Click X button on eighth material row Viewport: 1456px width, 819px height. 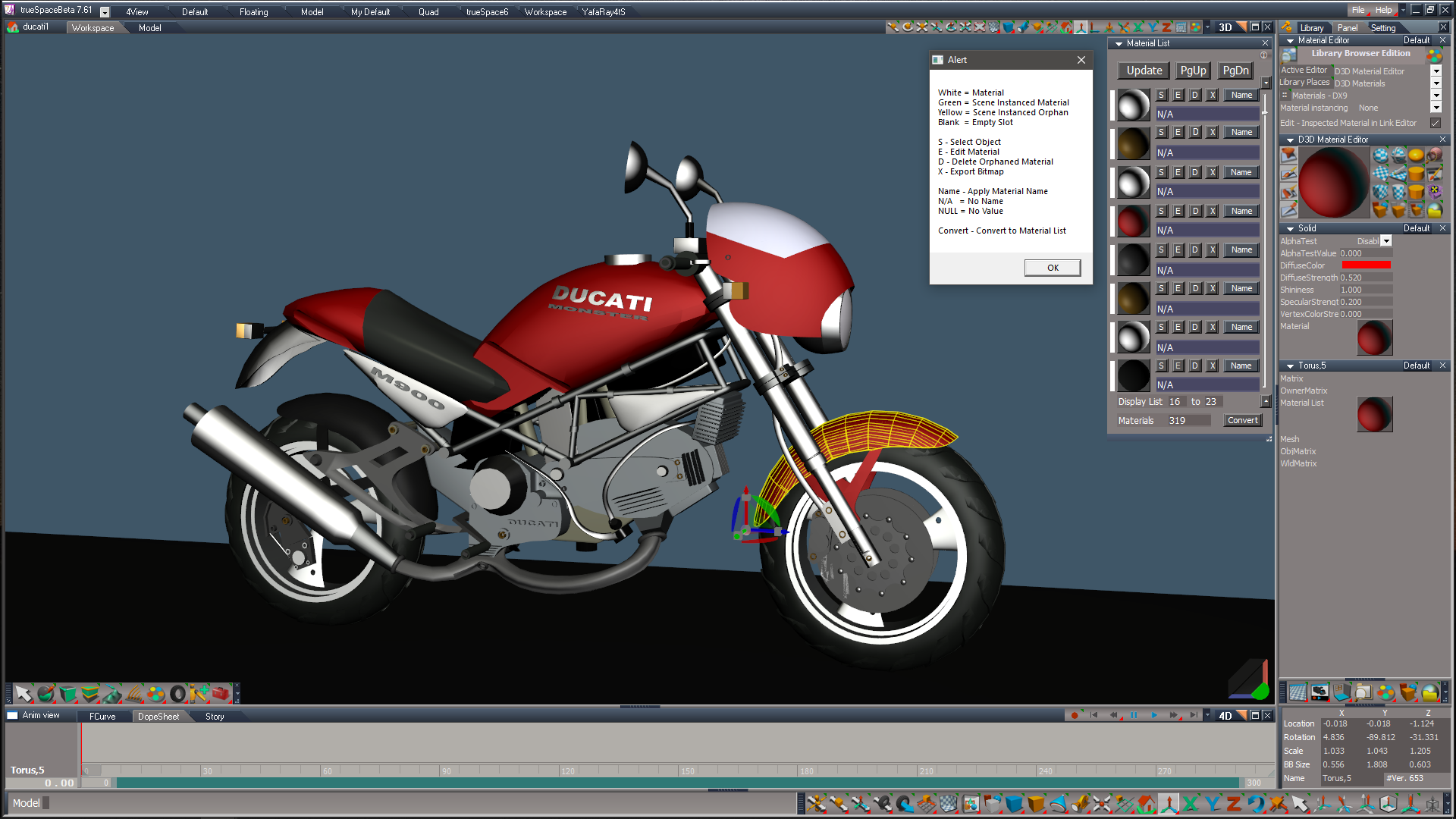click(x=1213, y=366)
